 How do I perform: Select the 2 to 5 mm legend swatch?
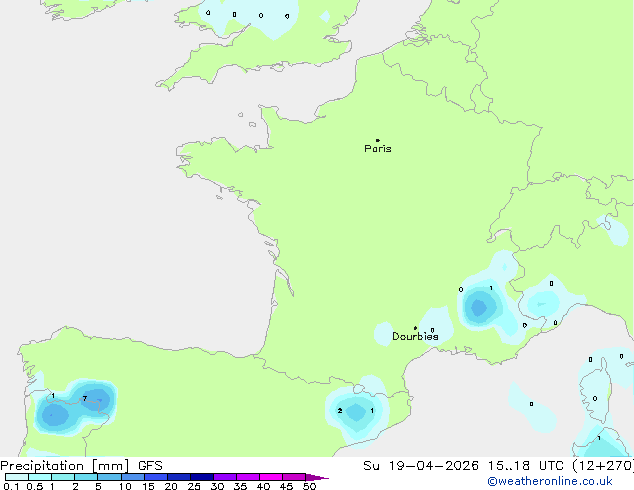[x=86, y=477]
